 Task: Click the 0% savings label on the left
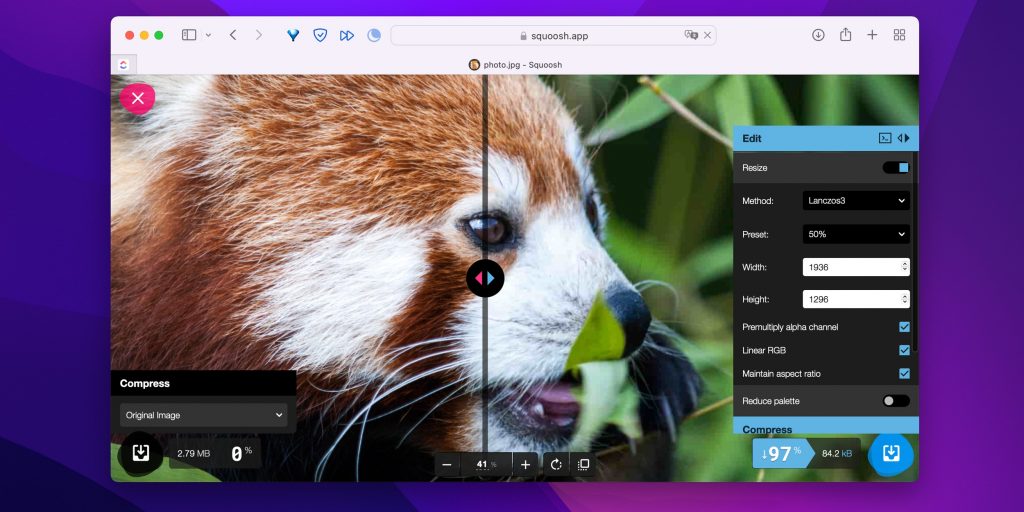click(x=241, y=453)
